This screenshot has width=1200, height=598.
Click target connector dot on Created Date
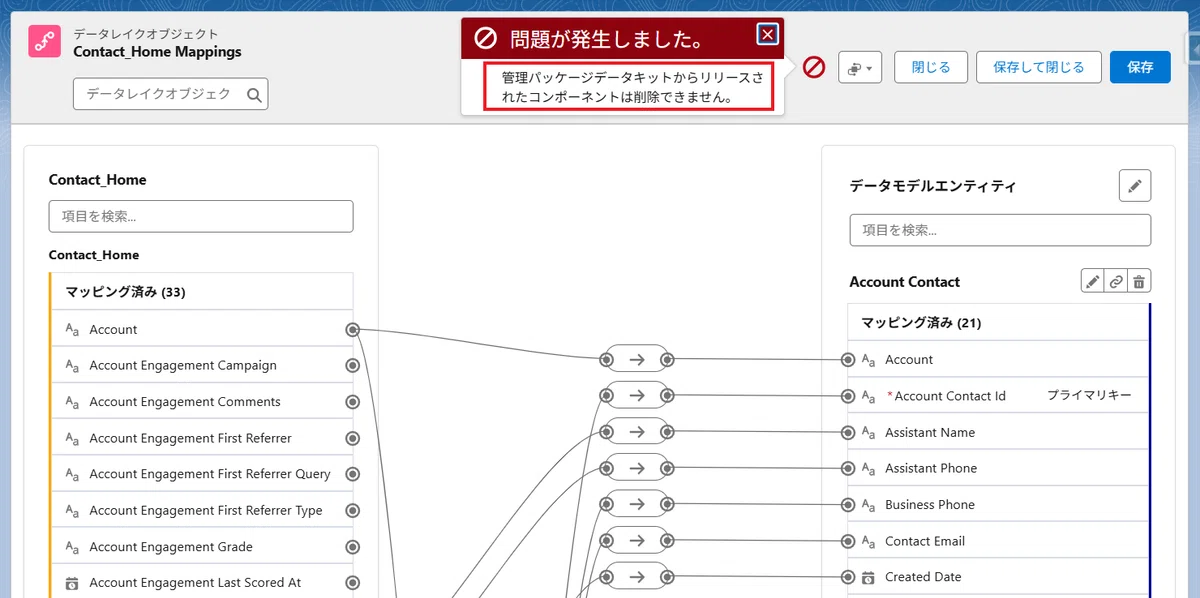848,577
